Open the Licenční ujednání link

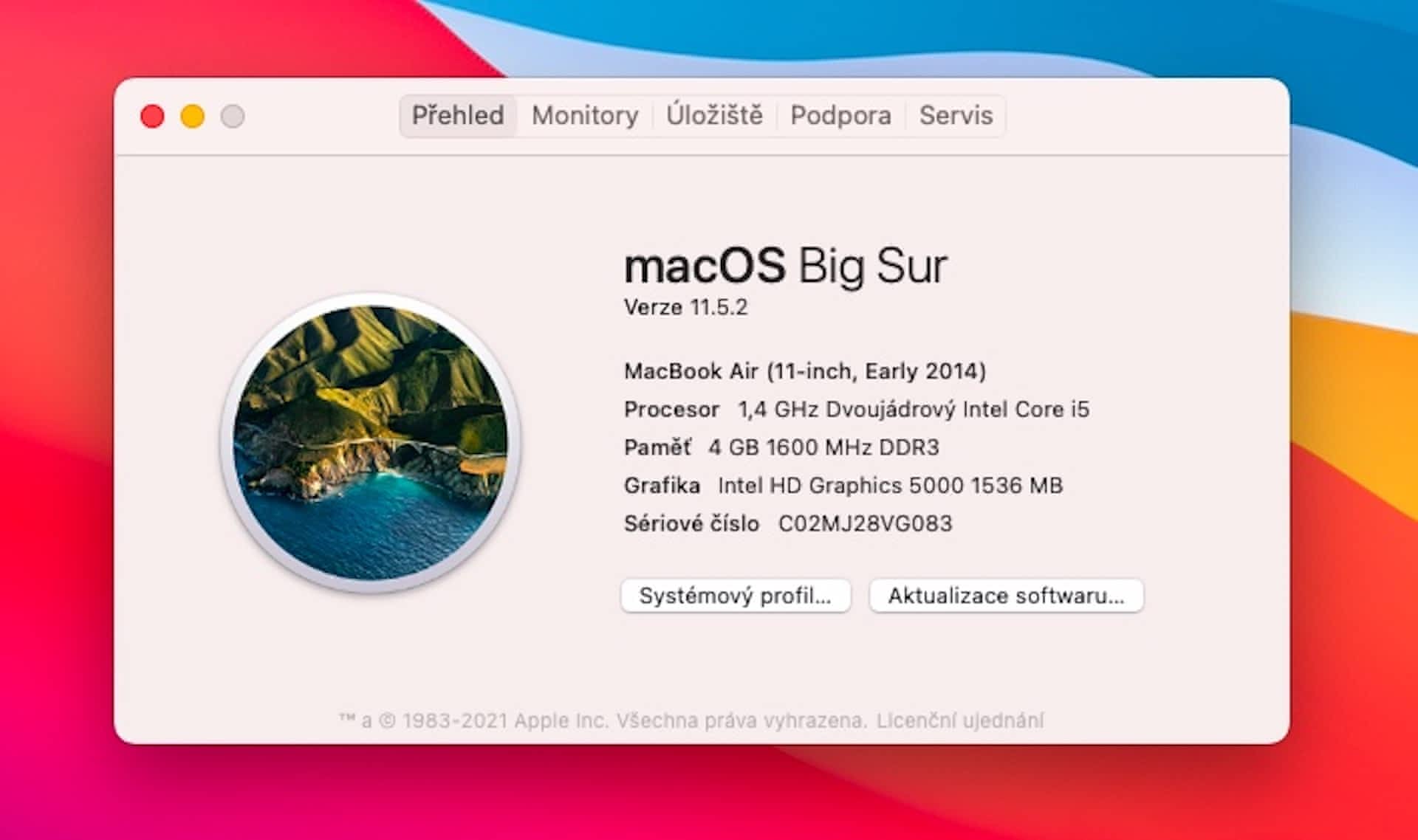click(960, 720)
